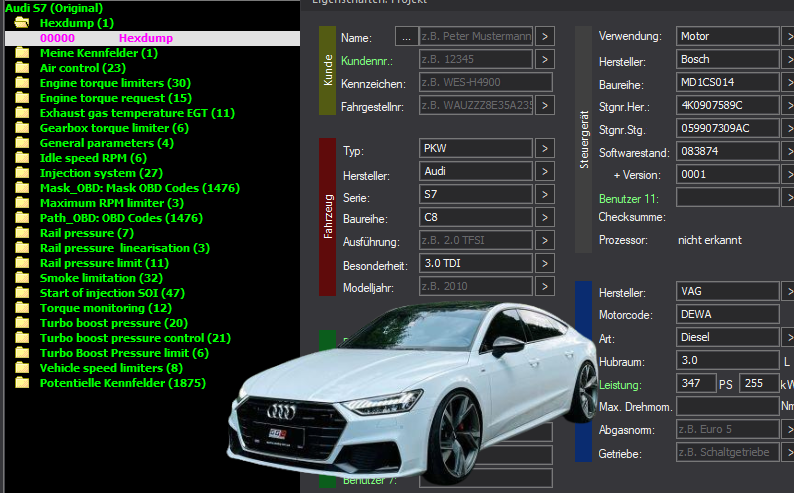
Task: Select Smoke limitation (32) tree entry
Action: 101,278
